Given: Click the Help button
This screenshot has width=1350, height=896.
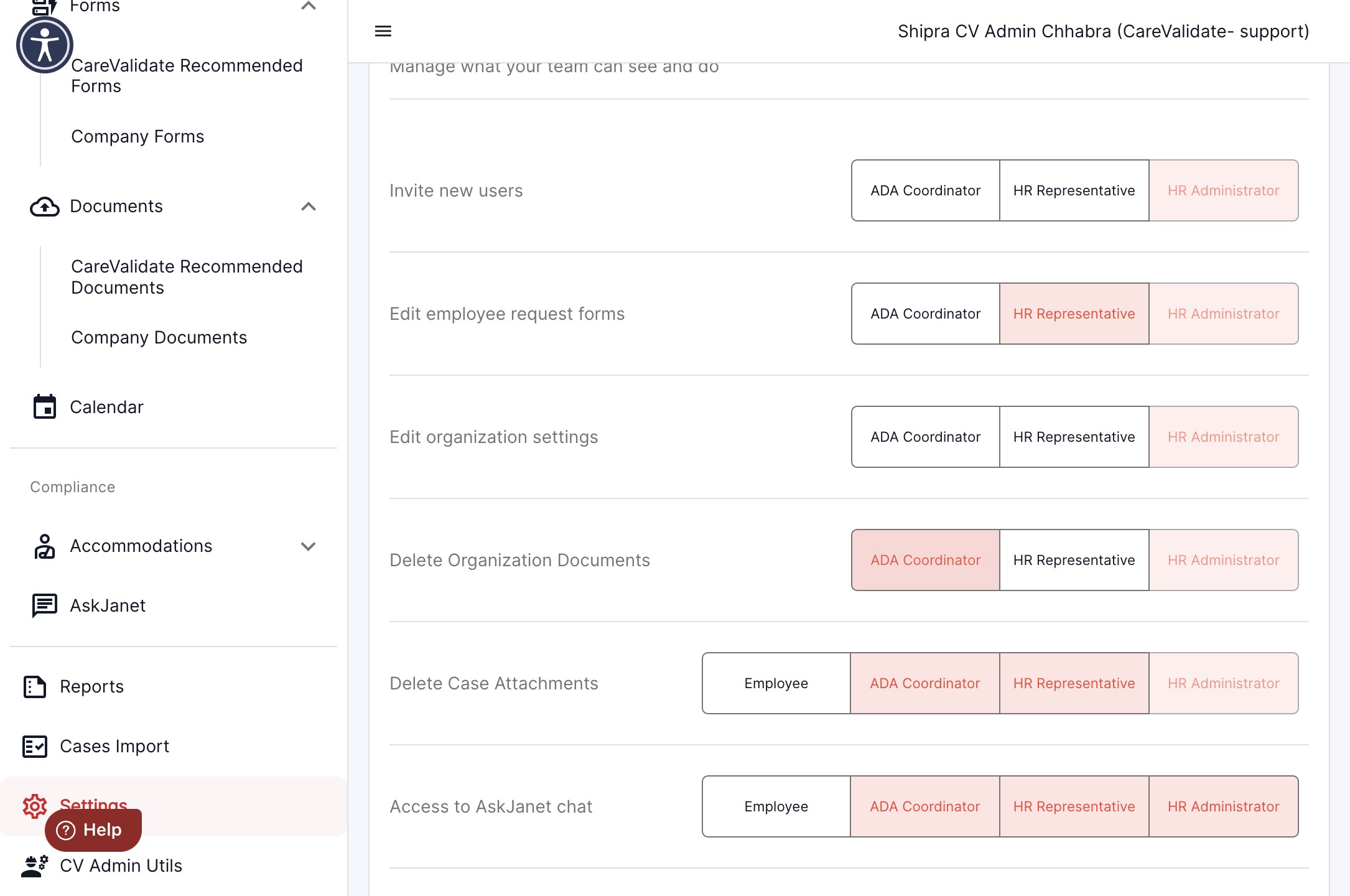Looking at the screenshot, I should click(93, 830).
